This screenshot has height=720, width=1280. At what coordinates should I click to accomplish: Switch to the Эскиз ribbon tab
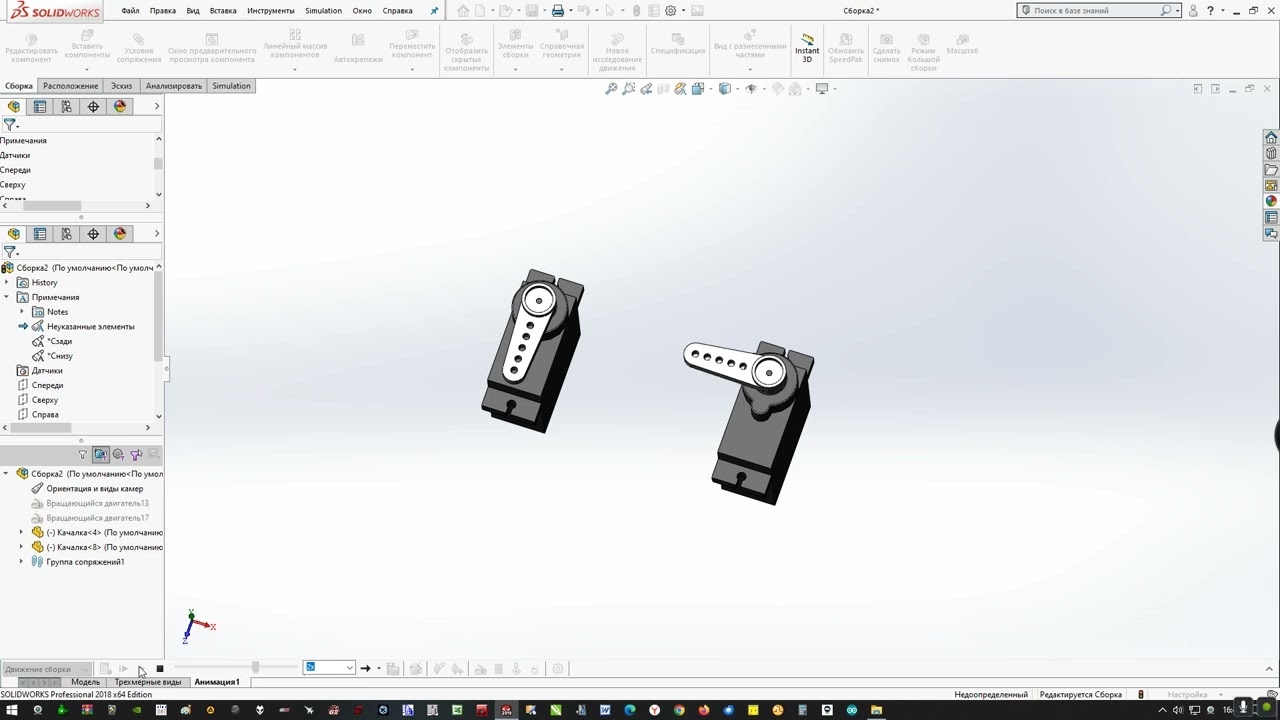tap(121, 86)
